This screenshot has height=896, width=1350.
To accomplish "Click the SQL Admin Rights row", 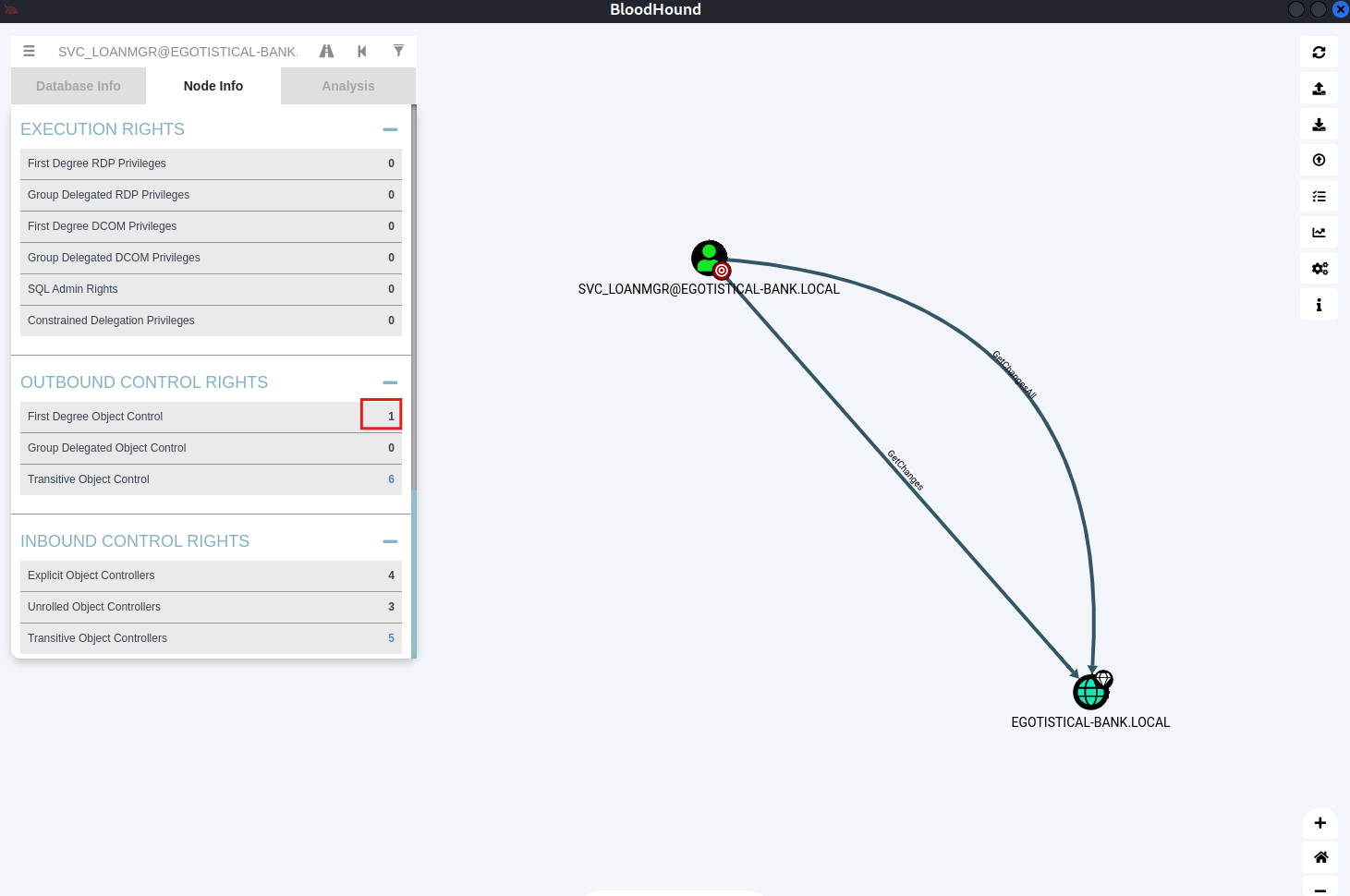I will [x=211, y=289].
